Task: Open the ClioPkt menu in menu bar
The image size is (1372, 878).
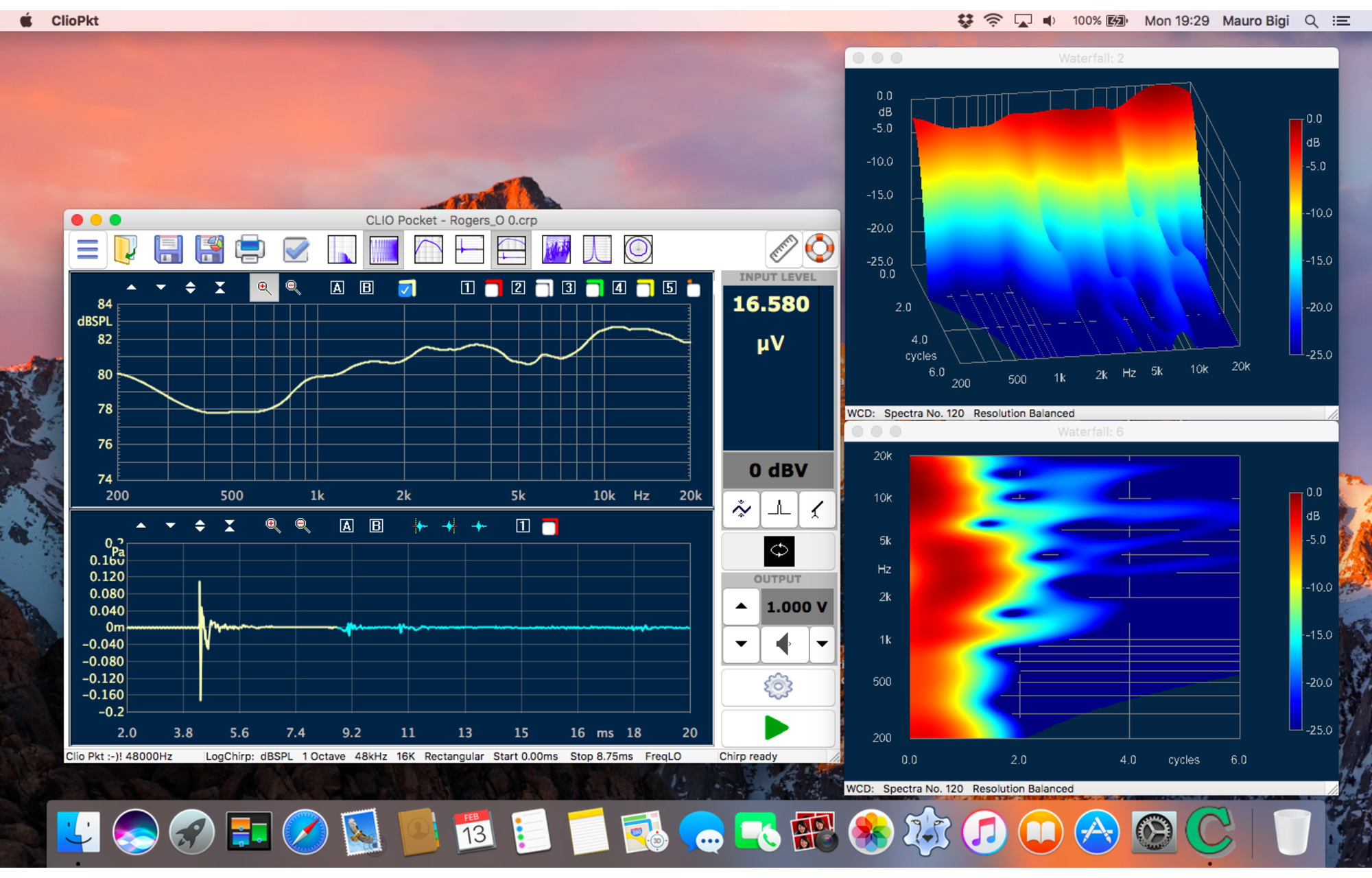Action: point(75,21)
